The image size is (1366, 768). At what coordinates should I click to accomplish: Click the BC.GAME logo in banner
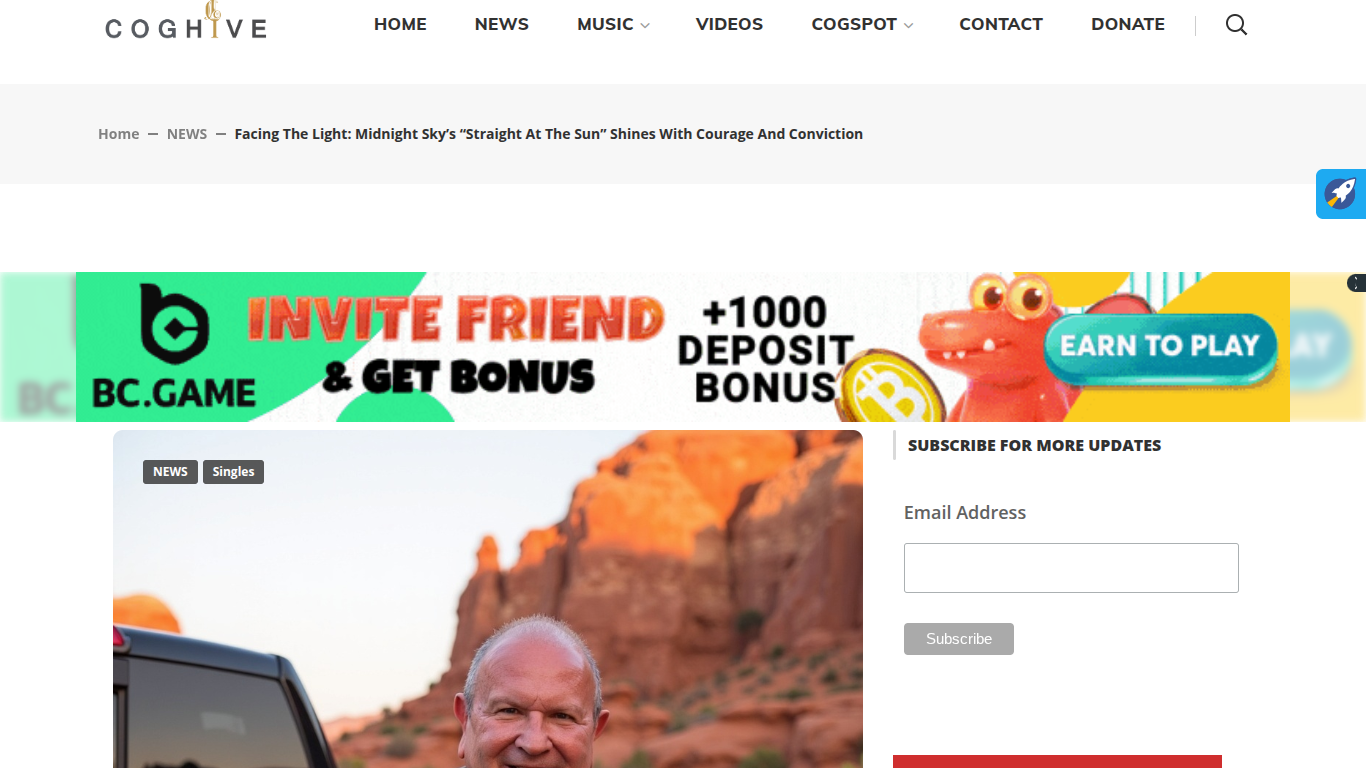pos(174,347)
